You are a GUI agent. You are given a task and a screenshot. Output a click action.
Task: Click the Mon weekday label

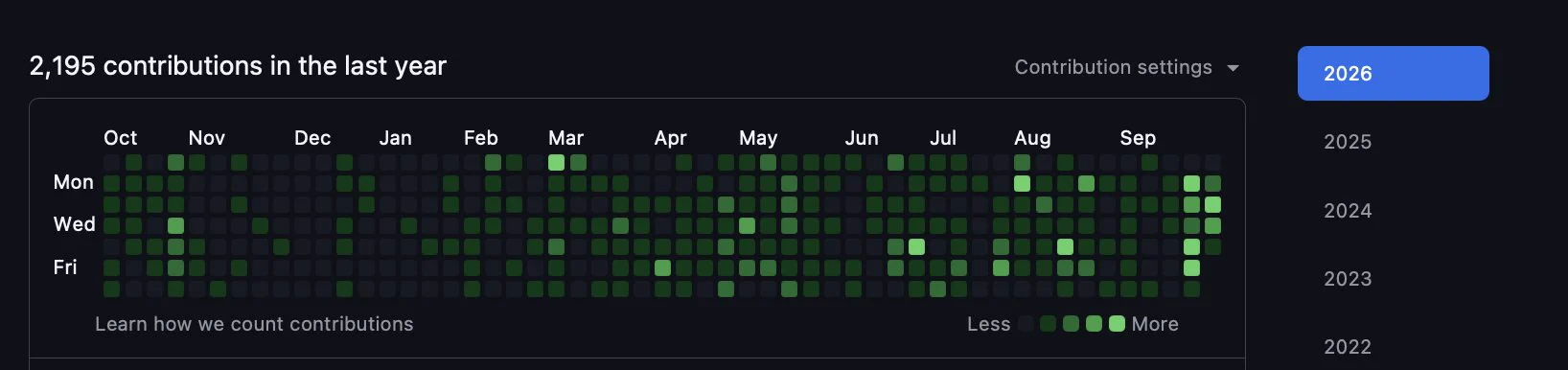(74, 182)
